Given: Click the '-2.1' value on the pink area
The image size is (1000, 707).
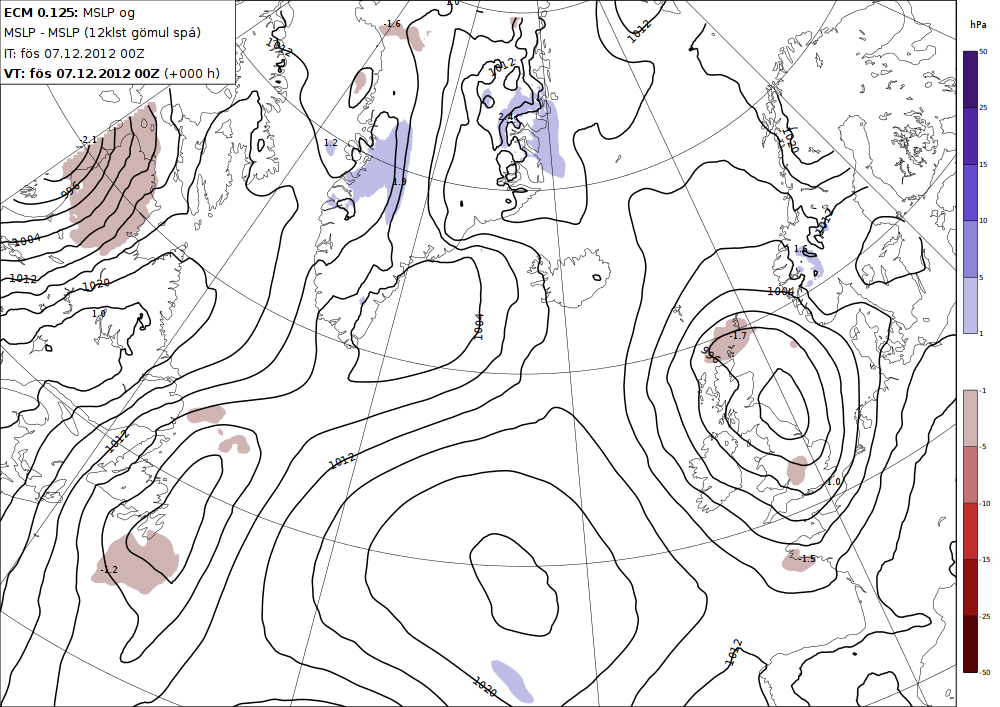Looking at the screenshot, I should 89,140.
